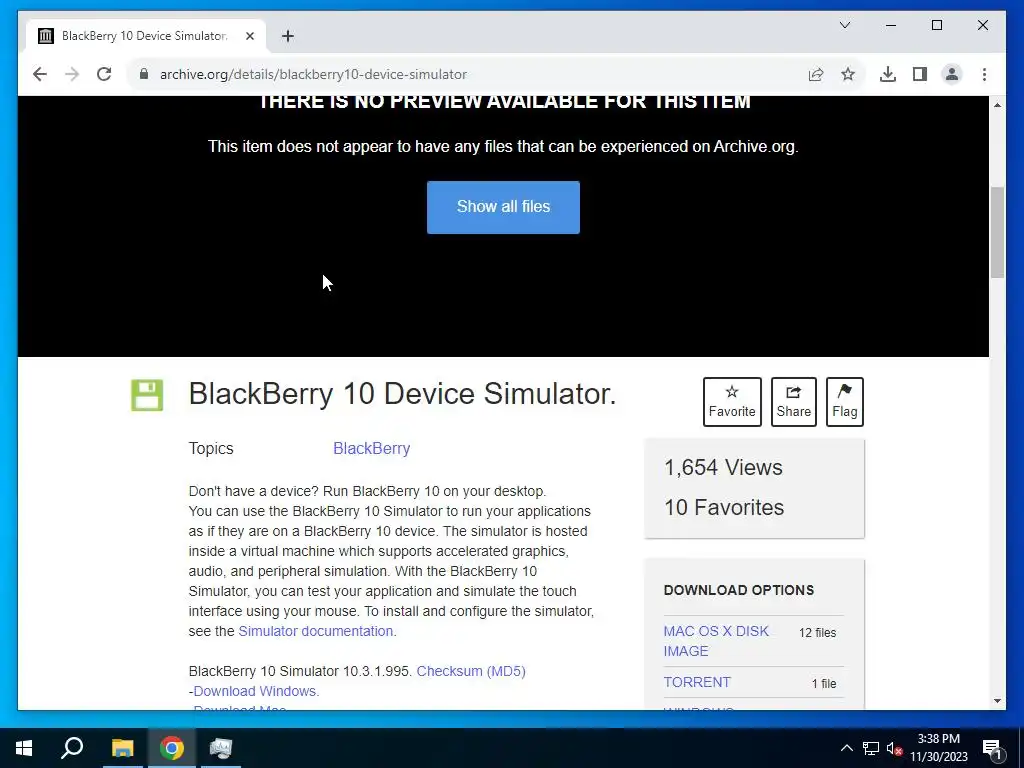
Task: Open TORRENT download option
Action: (x=697, y=682)
